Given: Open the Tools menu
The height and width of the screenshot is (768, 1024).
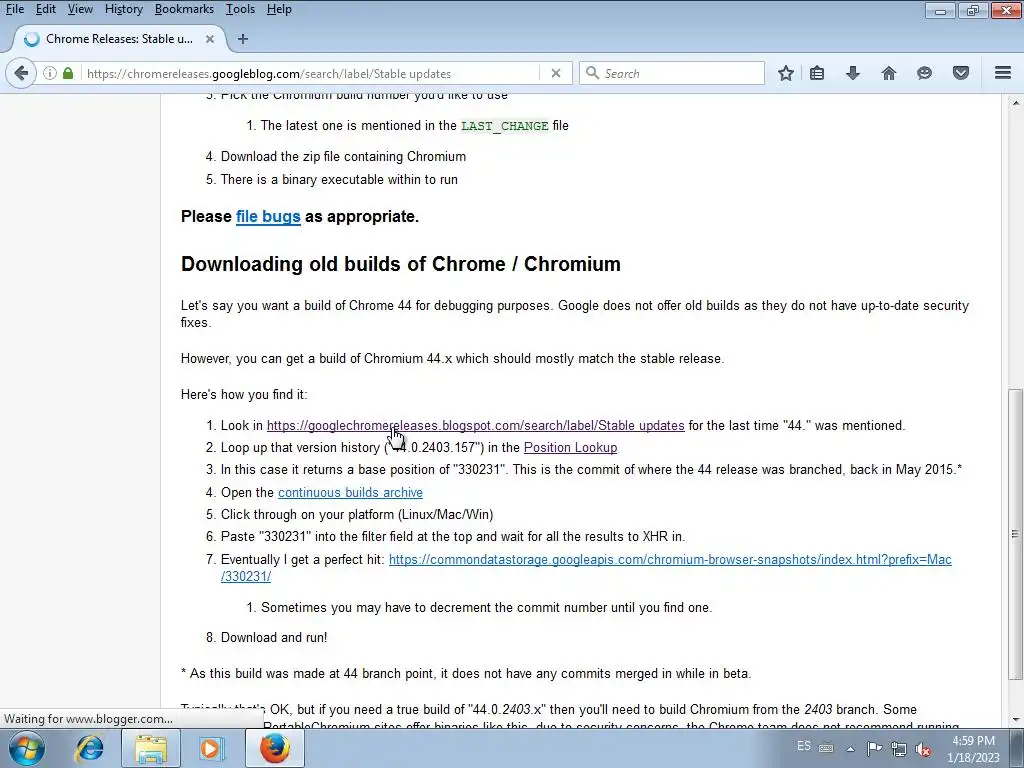Looking at the screenshot, I should 240,9.
